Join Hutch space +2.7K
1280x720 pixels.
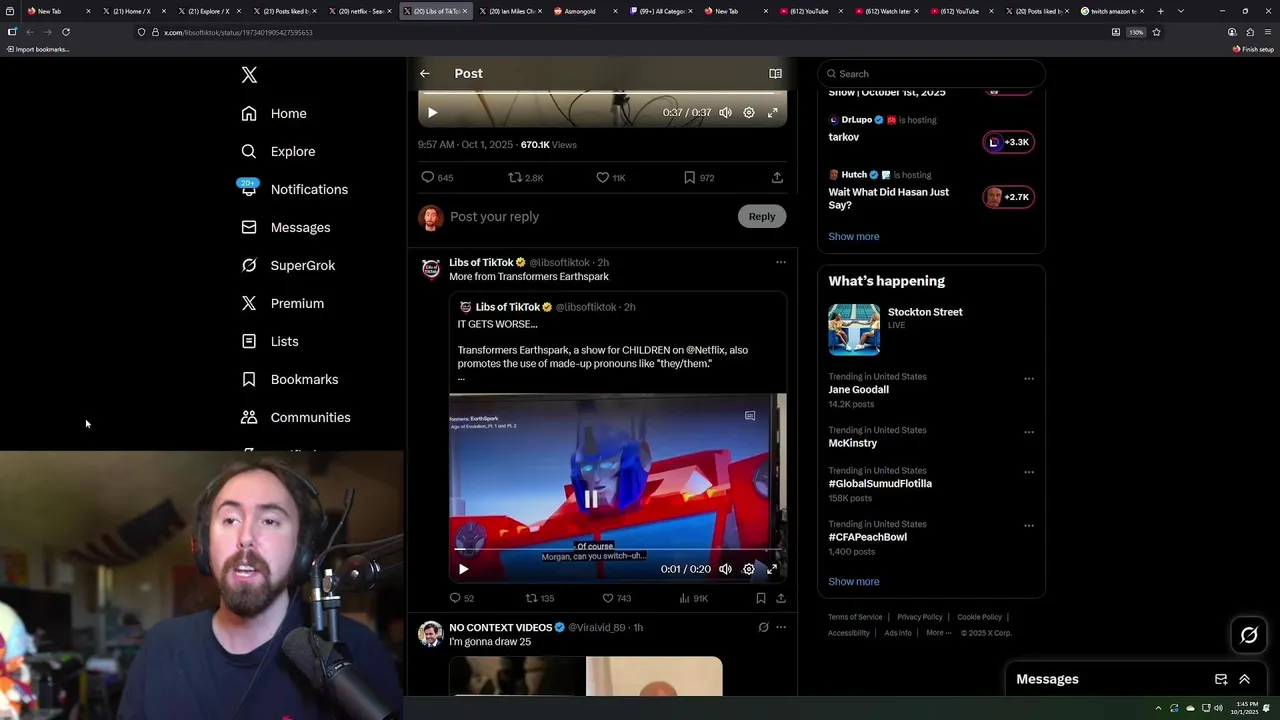(x=1008, y=198)
